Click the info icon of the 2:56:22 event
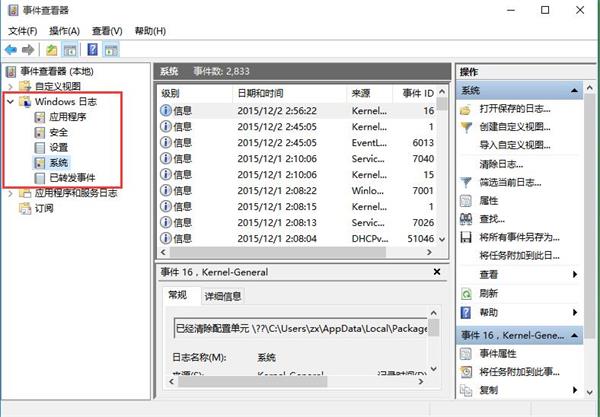The height and width of the screenshot is (417, 600). click(165, 111)
